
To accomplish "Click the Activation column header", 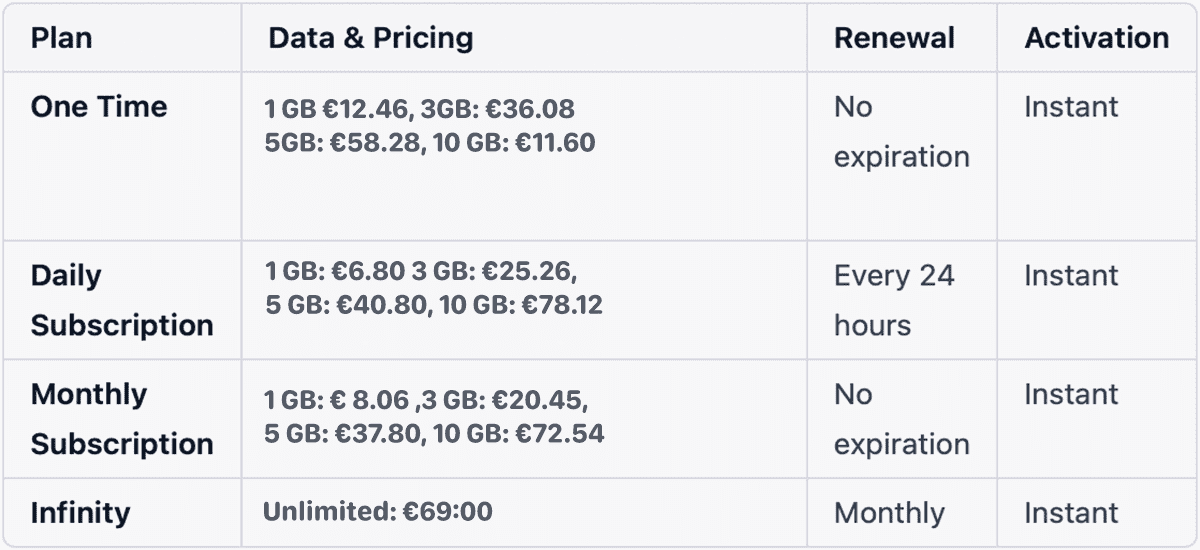I will point(1096,38).
